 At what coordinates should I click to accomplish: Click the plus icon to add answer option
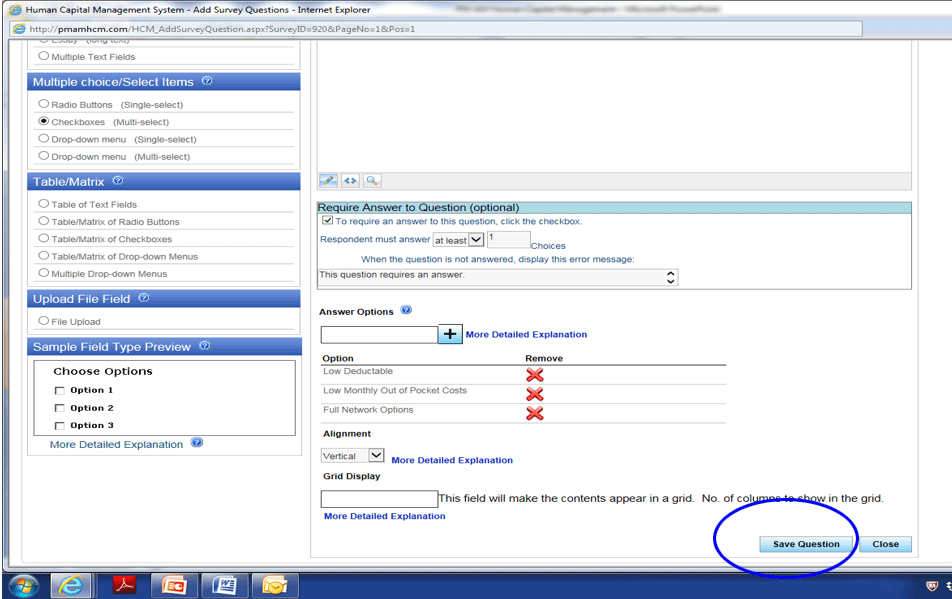450,334
